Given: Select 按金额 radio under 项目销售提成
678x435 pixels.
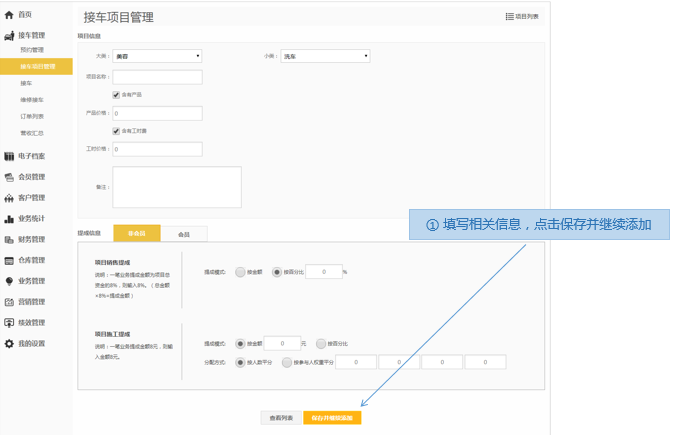Looking at the screenshot, I should [x=240, y=271].
